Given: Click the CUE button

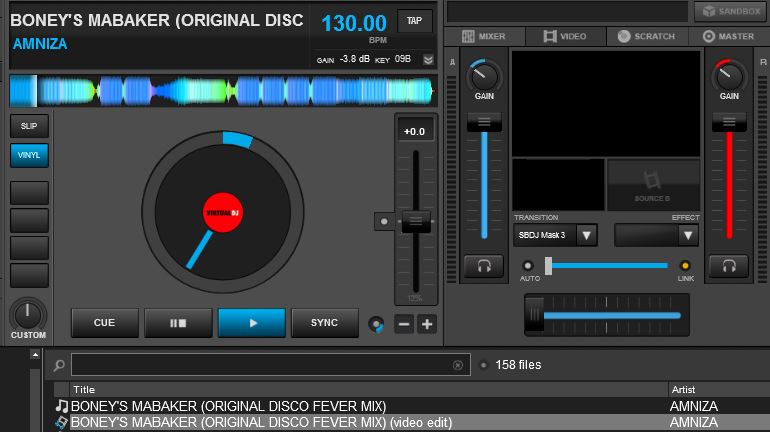Looking at the screenshot, I should coord(105,323).
